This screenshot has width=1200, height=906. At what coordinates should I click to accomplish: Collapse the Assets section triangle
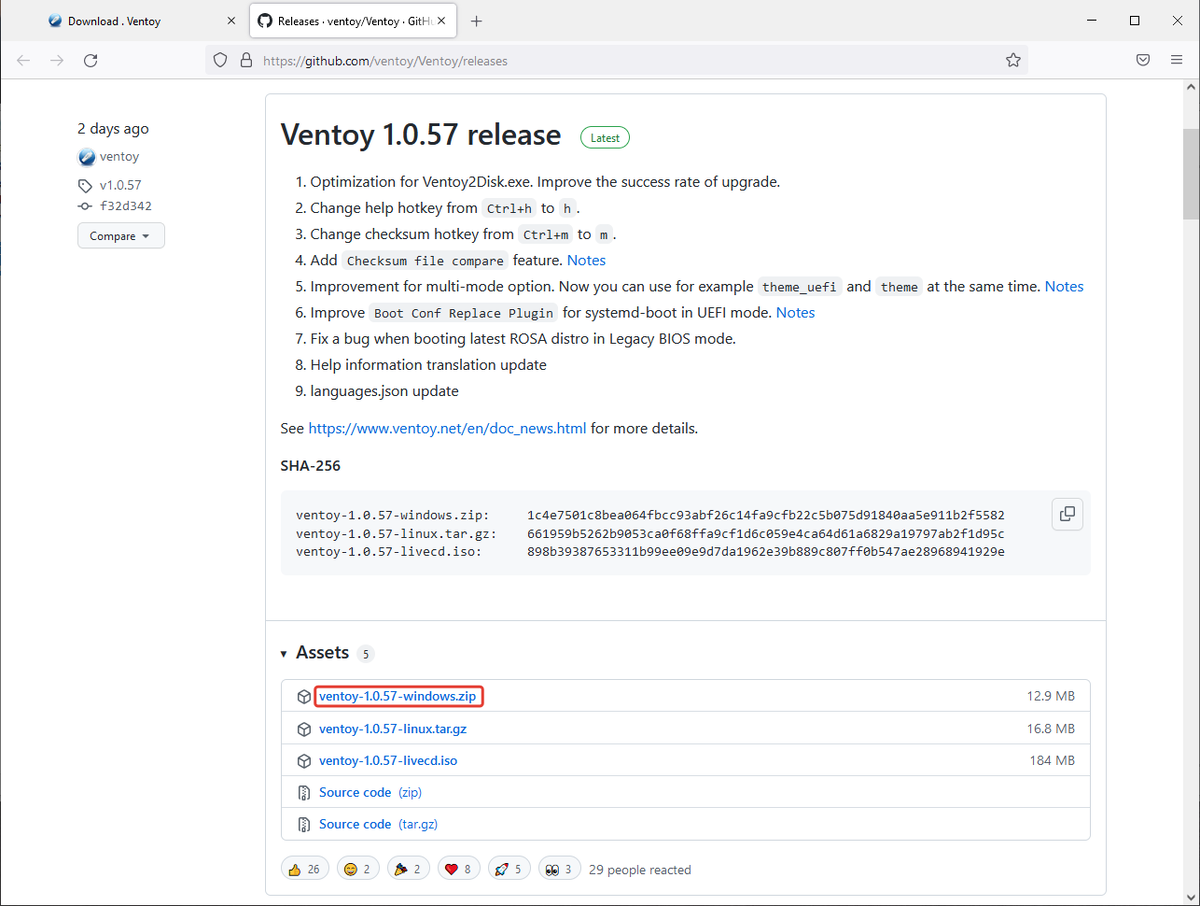[x=285, y=654]
